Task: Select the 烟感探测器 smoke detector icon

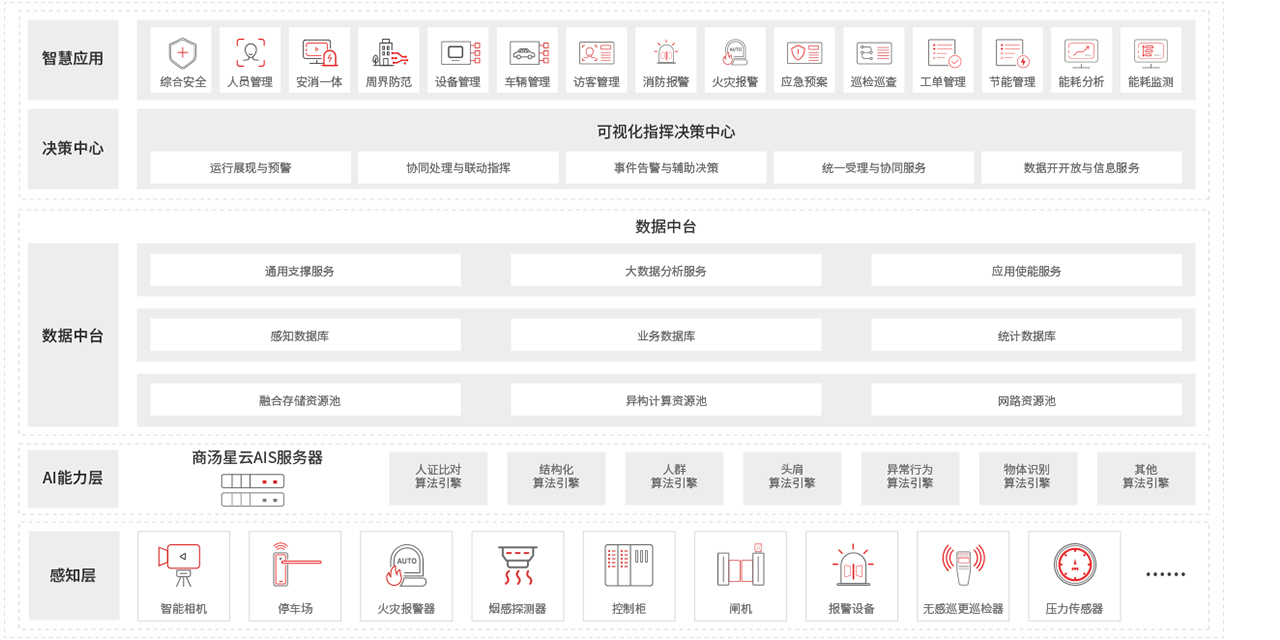Action: (x=517, y=566)
